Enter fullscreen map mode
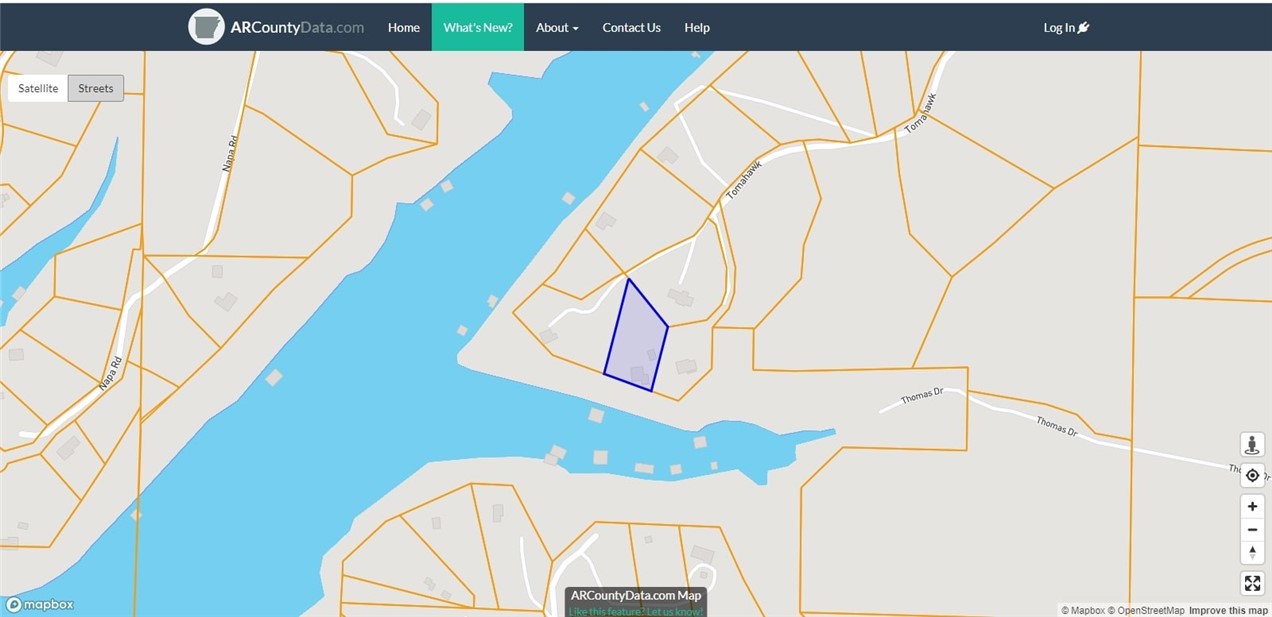The height and width of the screenshot is (617, 1272). (1252, 583)
